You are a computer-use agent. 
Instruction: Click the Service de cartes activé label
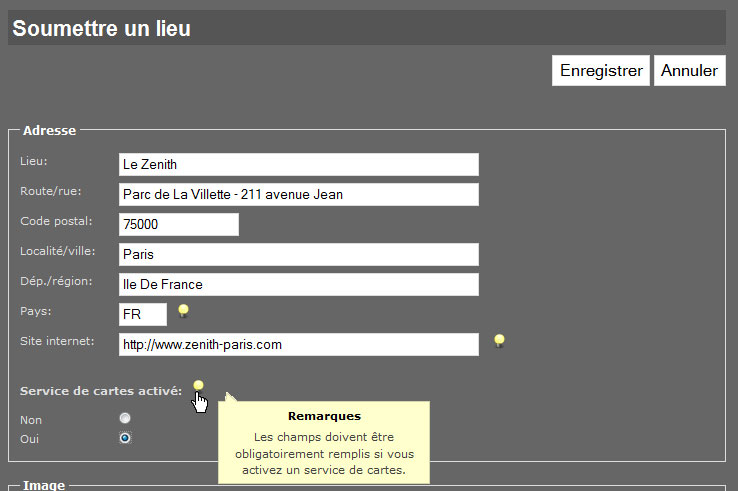tap(101, 391)
